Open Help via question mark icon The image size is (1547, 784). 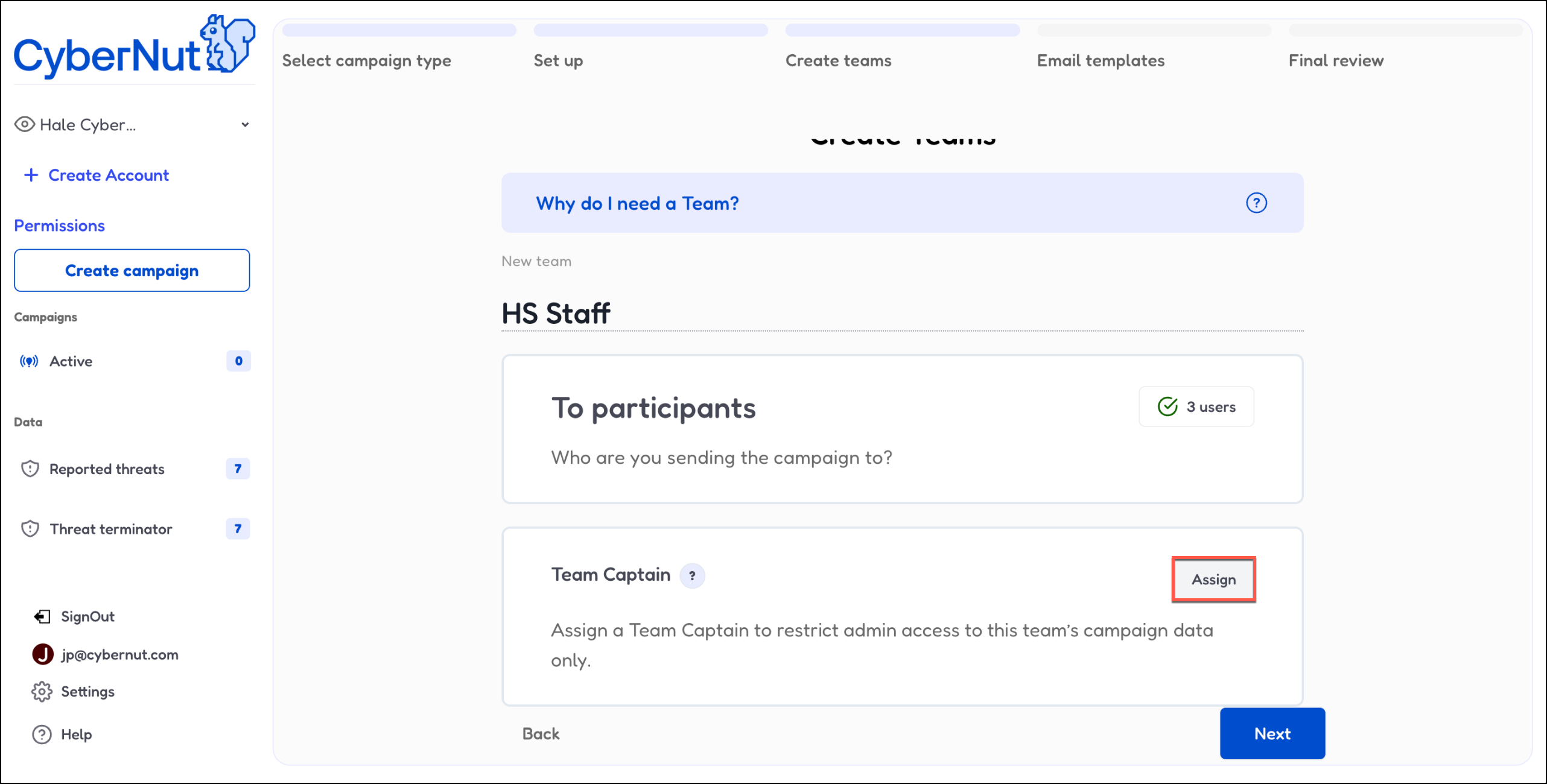(42, 735)
